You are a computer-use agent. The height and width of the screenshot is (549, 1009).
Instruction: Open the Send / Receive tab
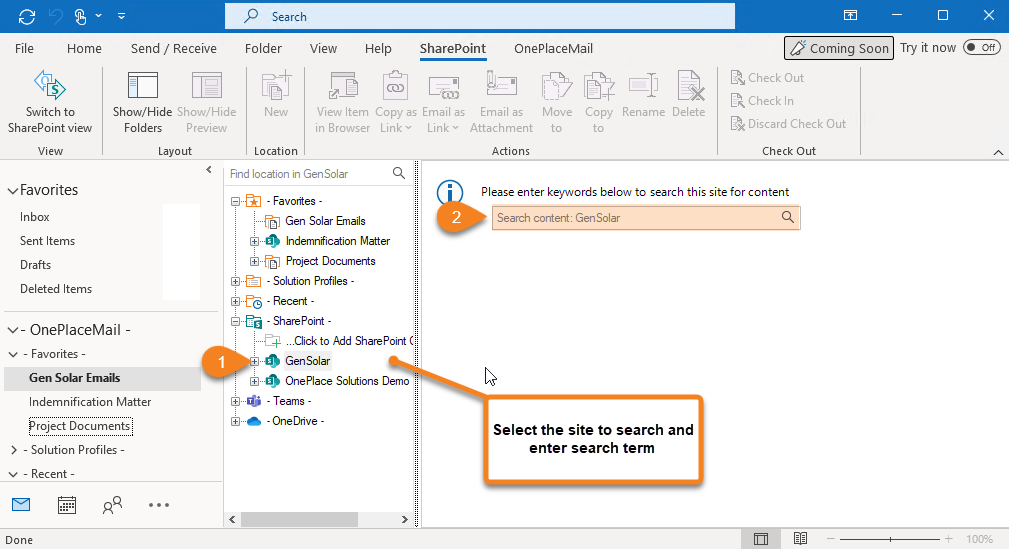tap(174, 48)
